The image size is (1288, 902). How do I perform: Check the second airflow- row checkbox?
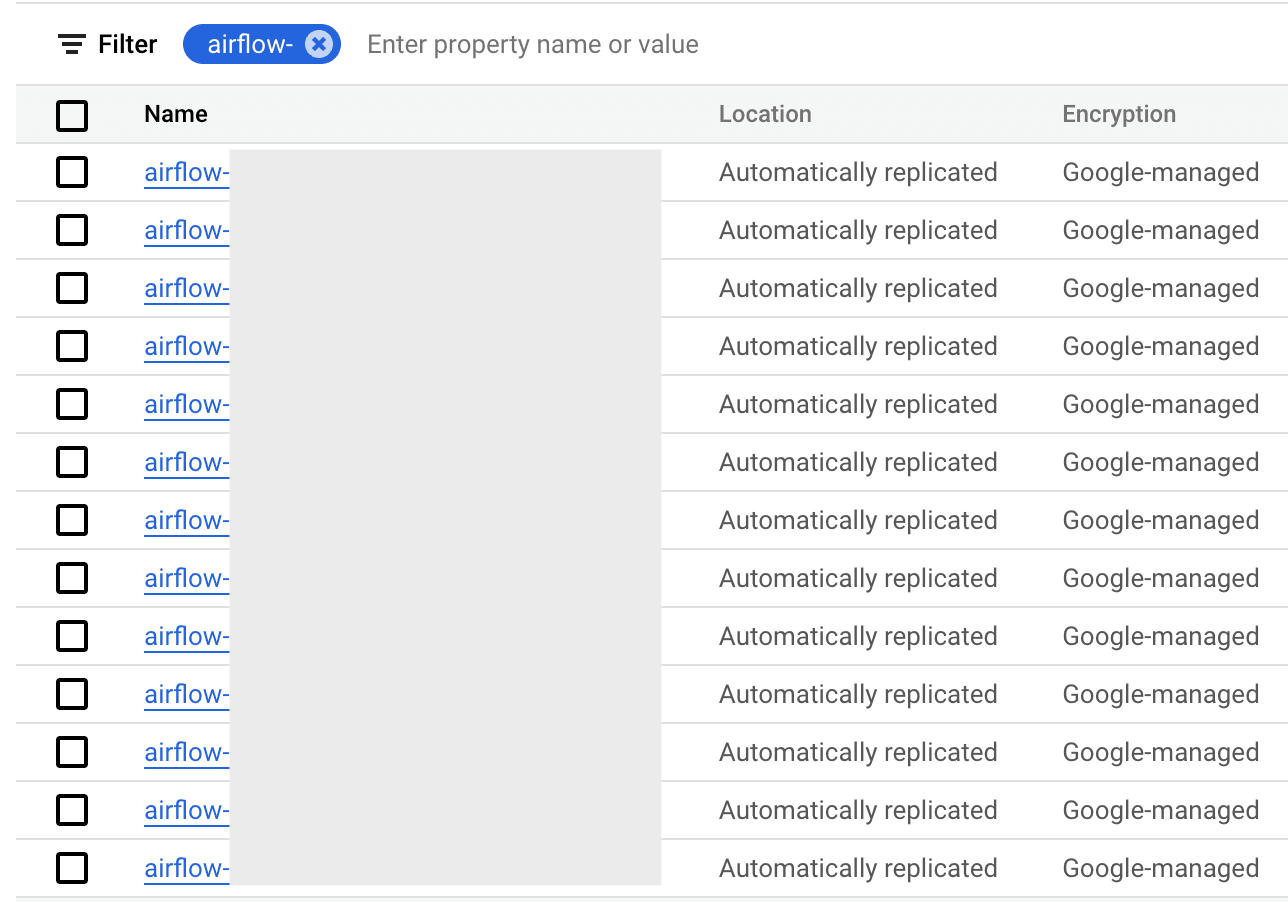pos(72,230)
